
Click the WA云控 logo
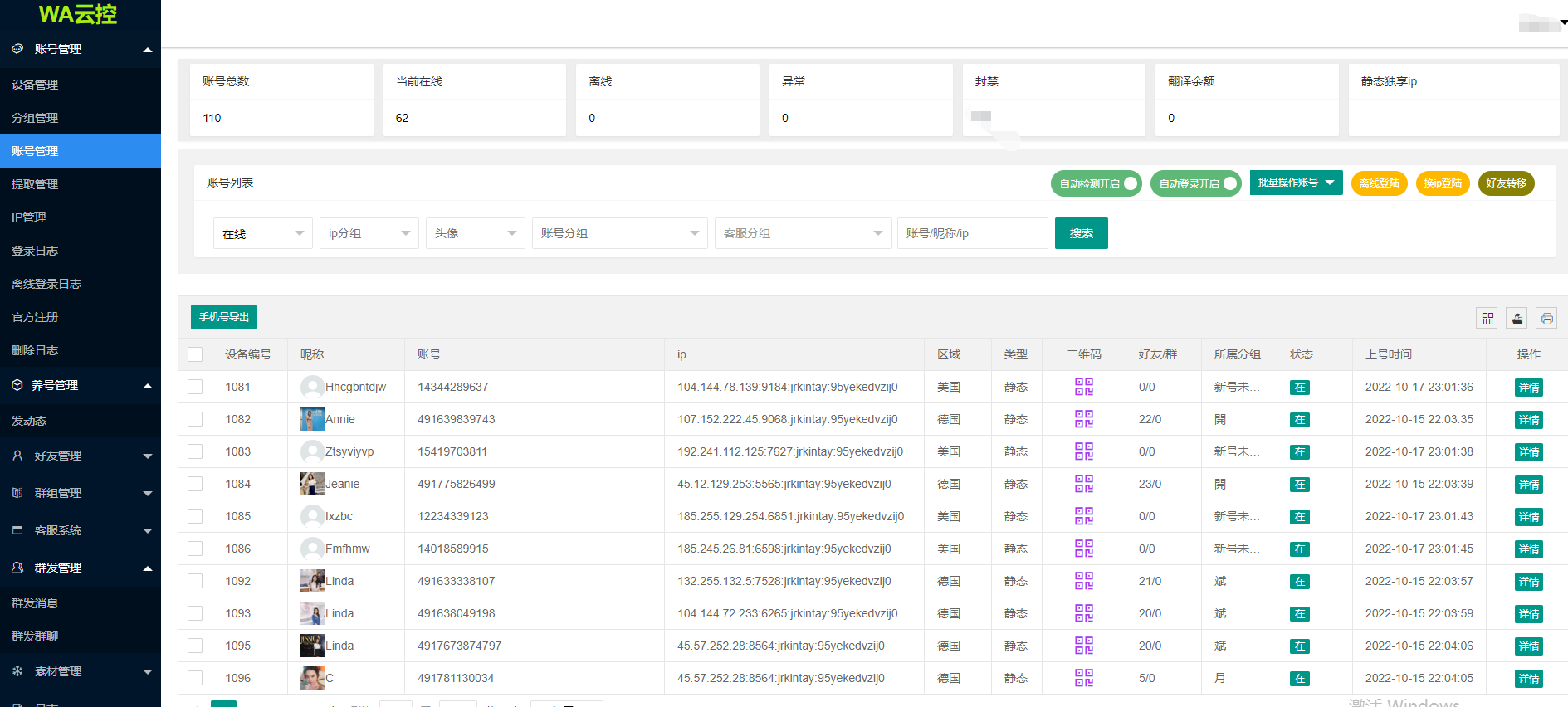tap(78, 14)
